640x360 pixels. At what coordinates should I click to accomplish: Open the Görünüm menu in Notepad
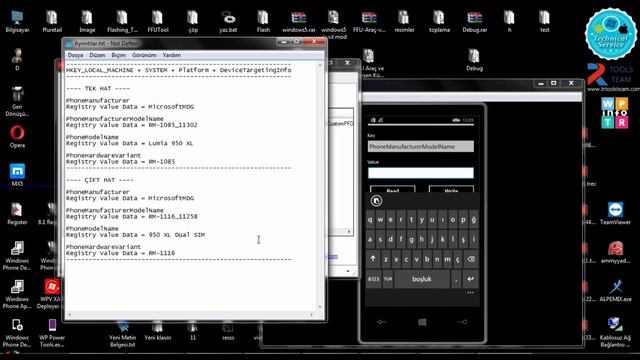pos(144,55)
